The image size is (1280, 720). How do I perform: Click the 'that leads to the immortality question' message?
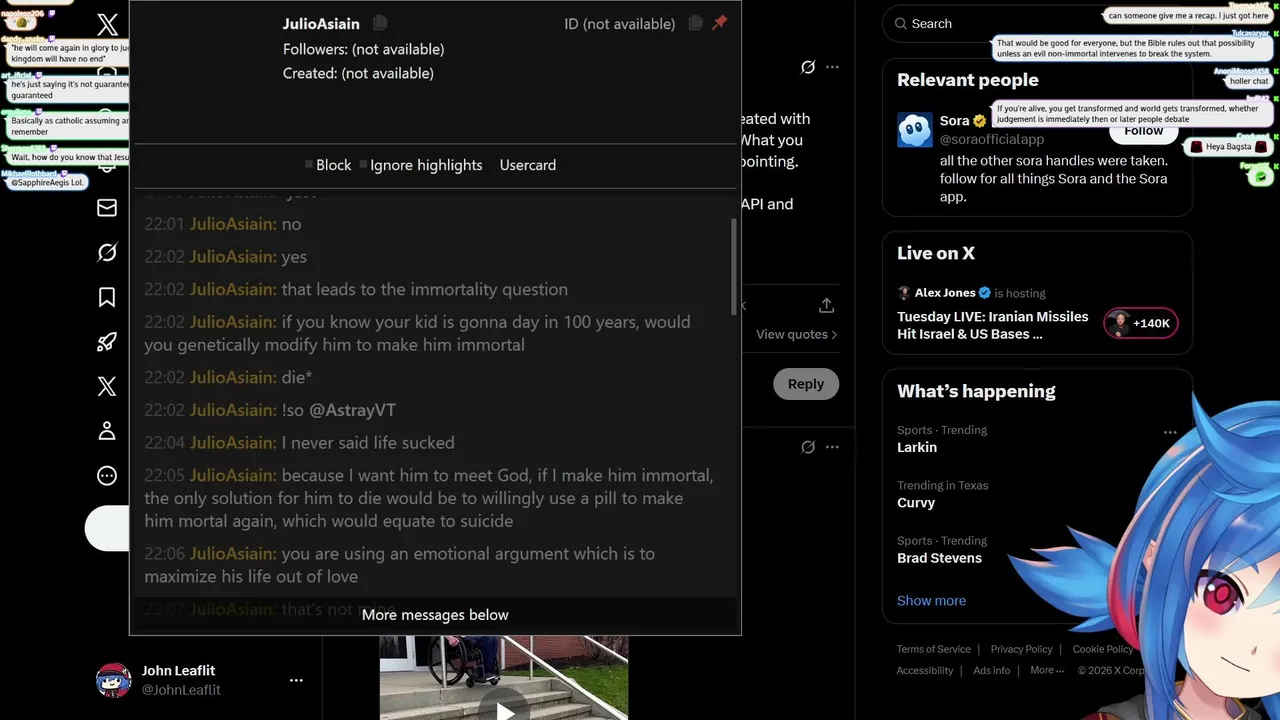click(x=425, y=289)
